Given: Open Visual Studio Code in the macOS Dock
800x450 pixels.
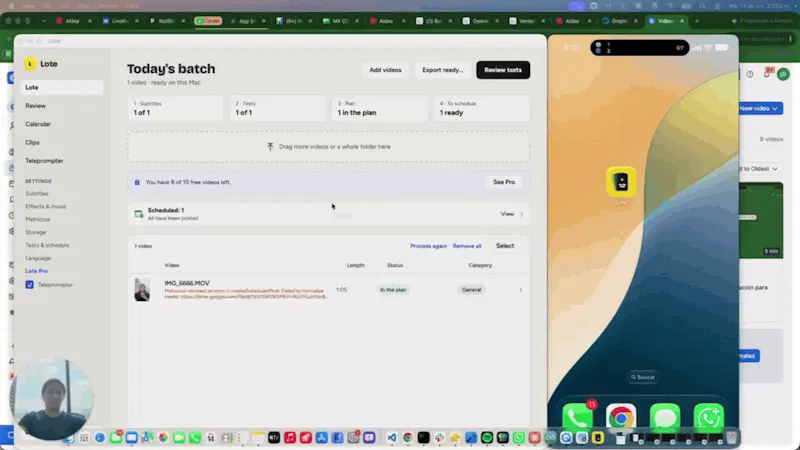Looking at the screenshot, I should (x=391, y=438).
